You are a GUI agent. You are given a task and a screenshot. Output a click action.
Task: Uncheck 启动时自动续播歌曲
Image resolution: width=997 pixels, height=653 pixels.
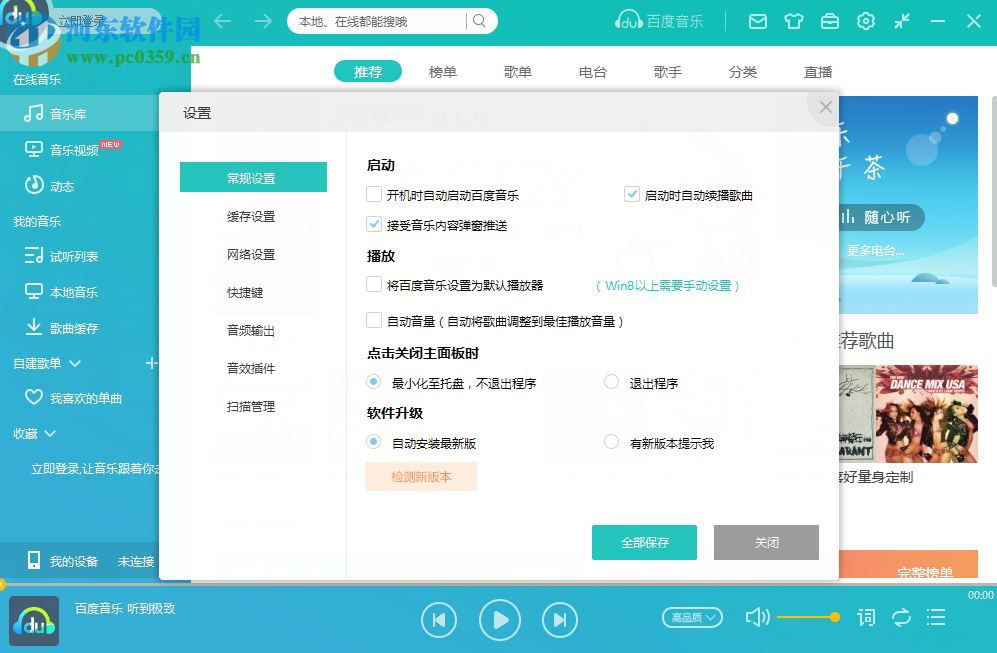tap(632, 195)
